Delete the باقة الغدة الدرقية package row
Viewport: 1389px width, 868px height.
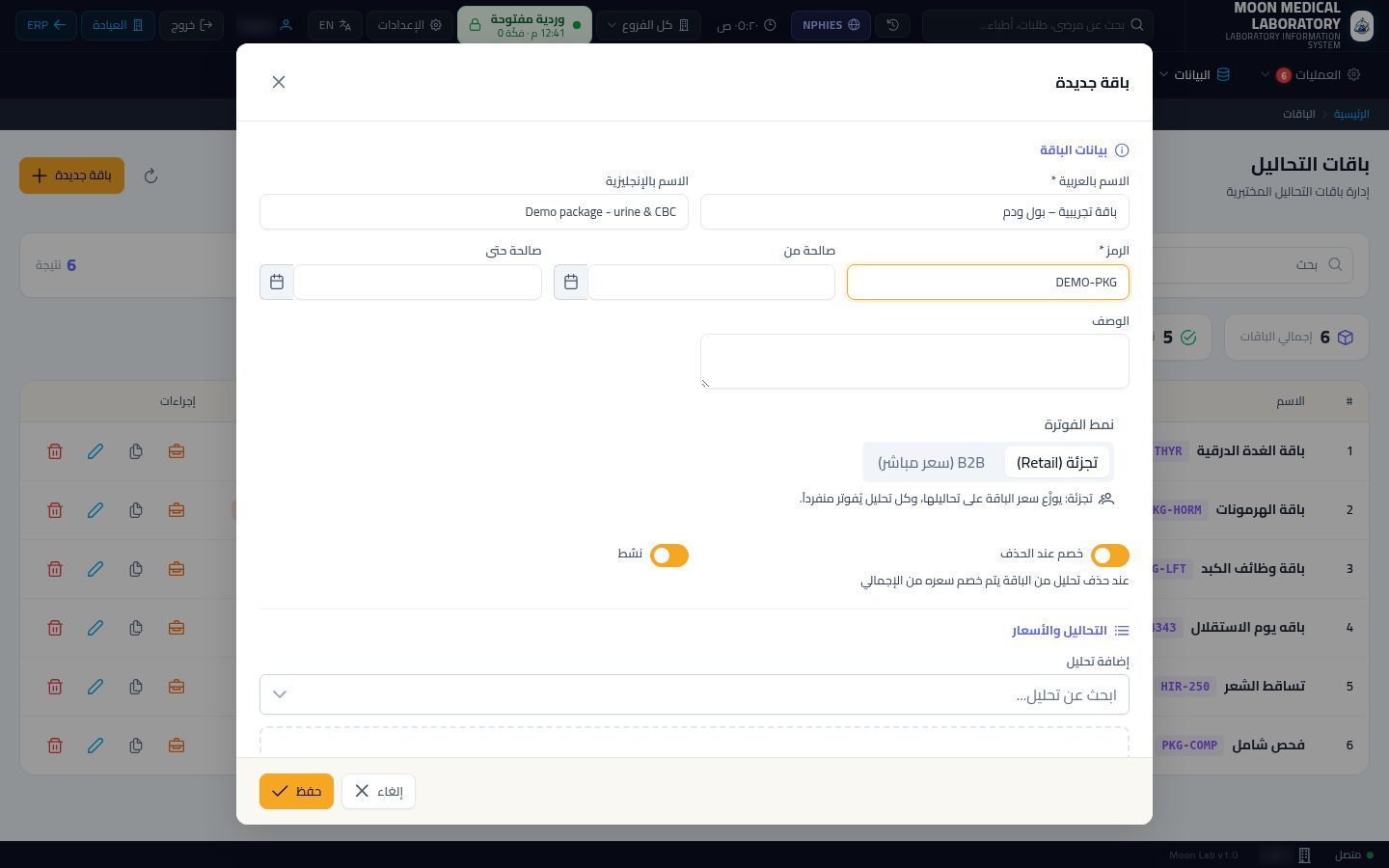[55, 451]
